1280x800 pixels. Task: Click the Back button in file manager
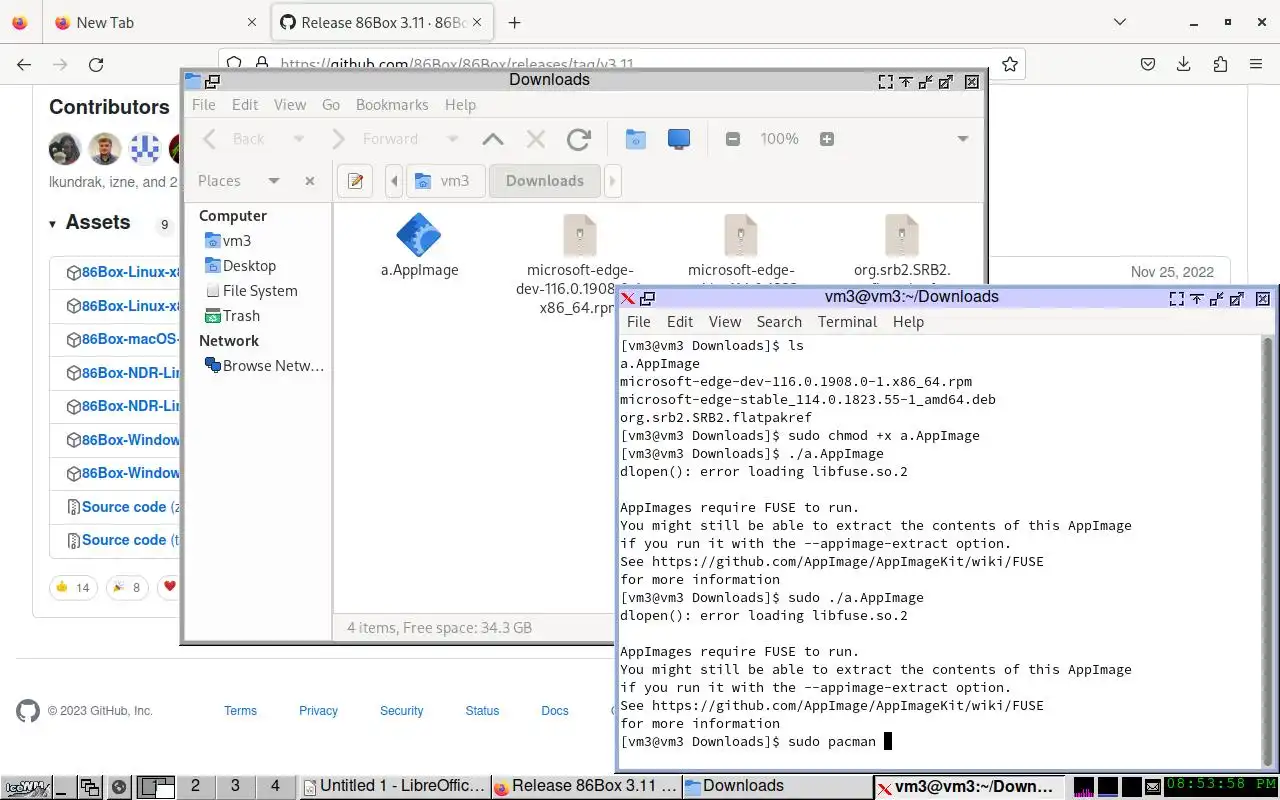point(234,139)
